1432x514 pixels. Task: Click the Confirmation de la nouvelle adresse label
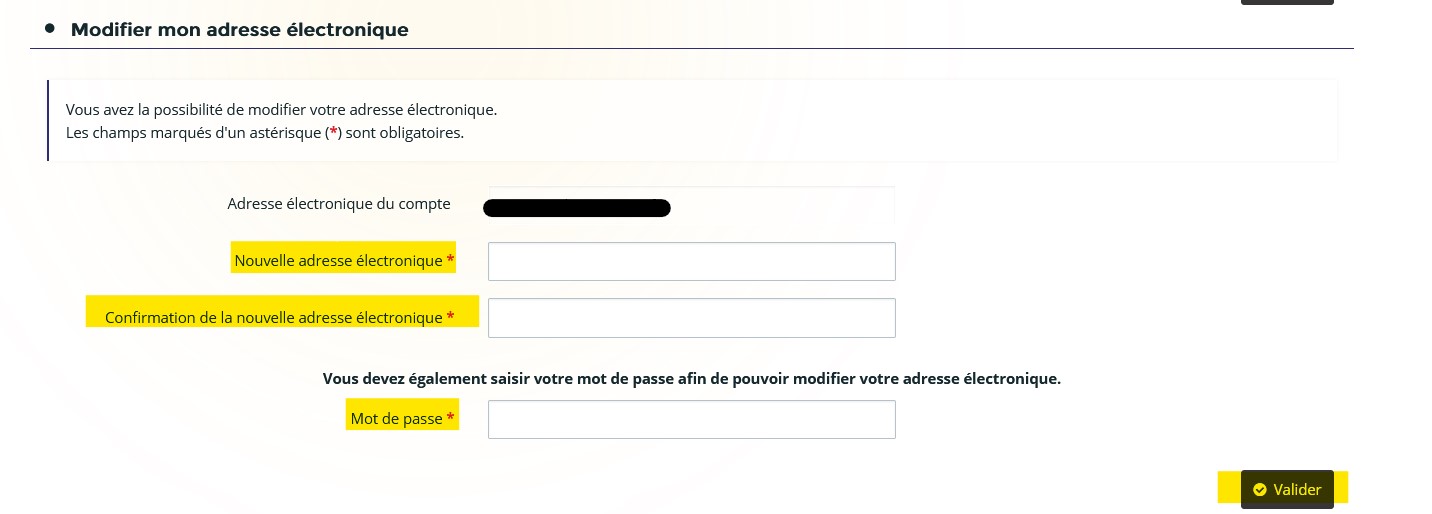[274, 318]
